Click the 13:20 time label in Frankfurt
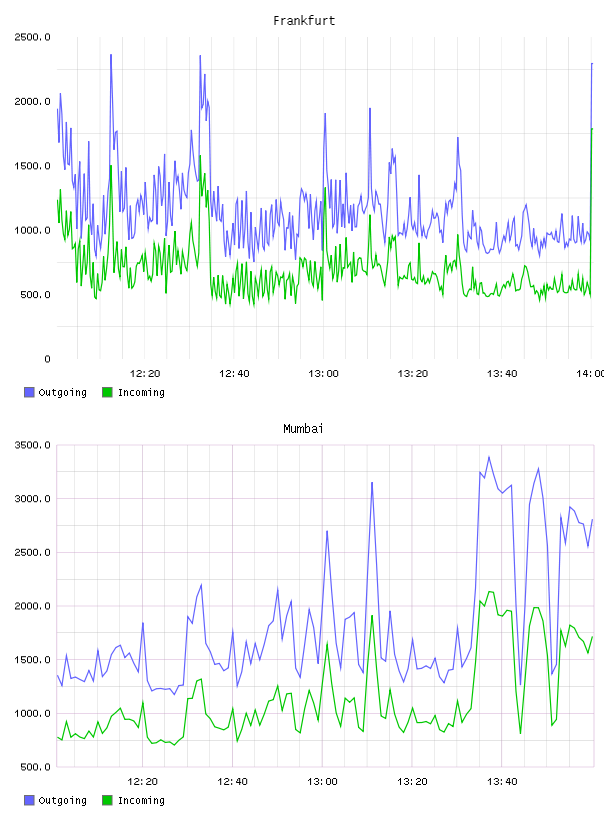 [413, 374]
